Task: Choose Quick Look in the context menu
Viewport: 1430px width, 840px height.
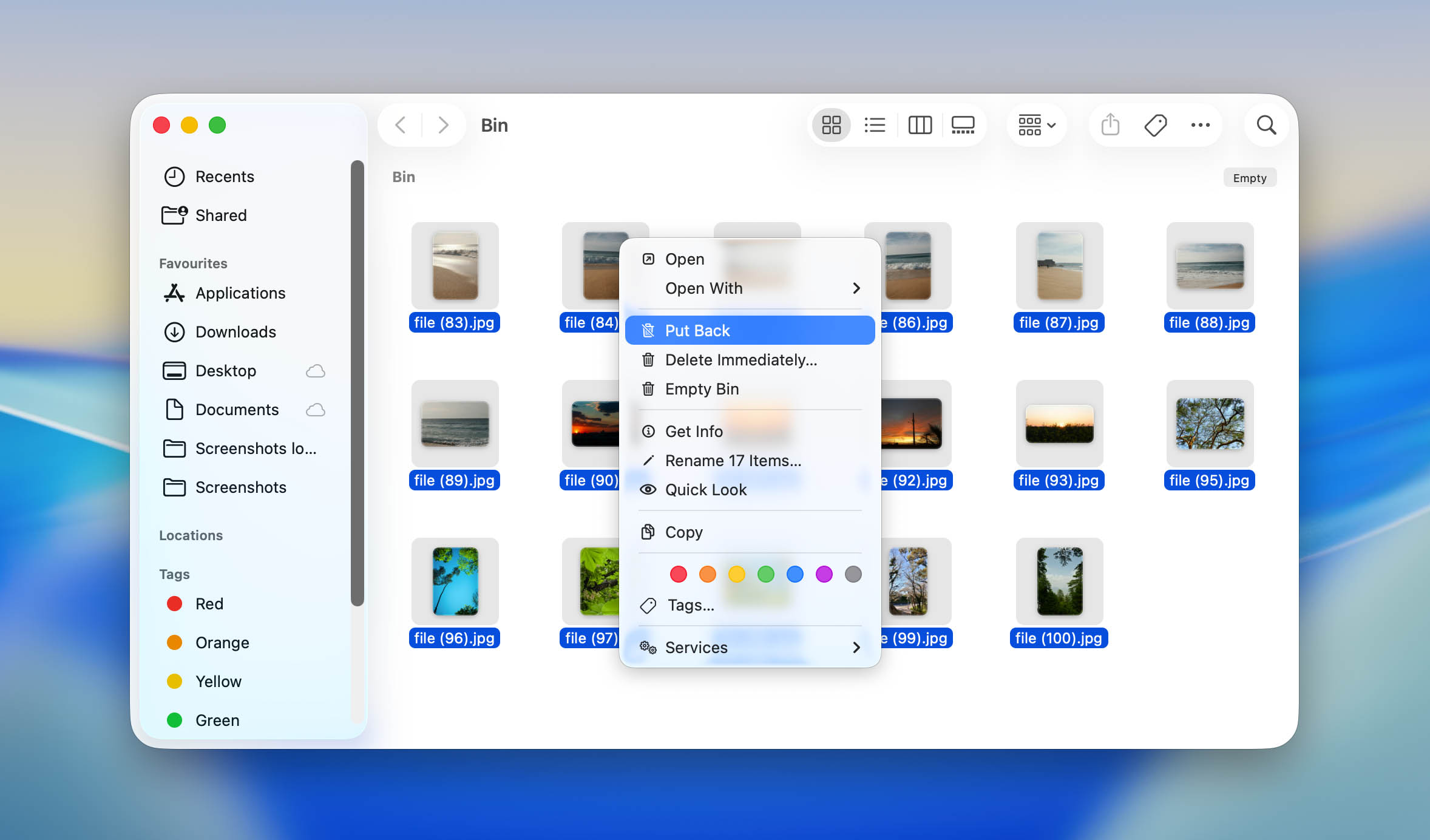Action: [750, 490]
